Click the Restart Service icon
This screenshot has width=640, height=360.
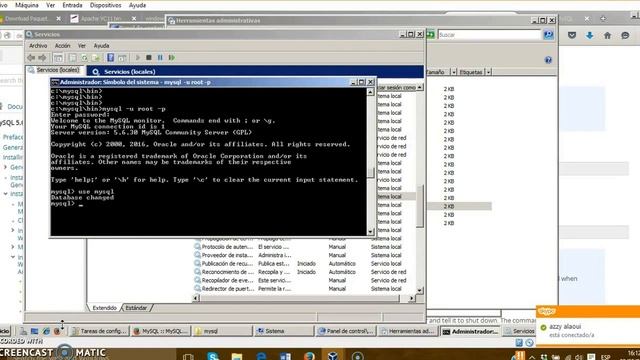point(172,58)
